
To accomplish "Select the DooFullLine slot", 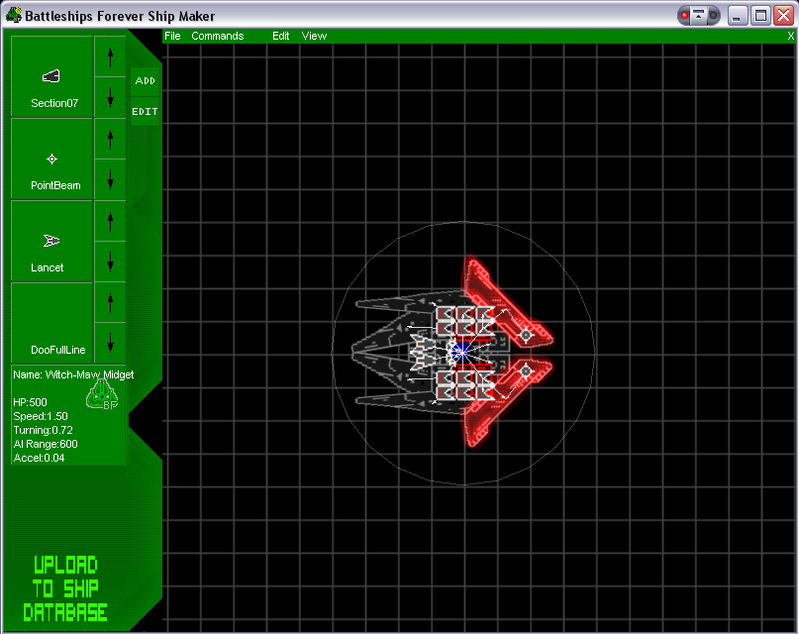I will tap(52, 323).
